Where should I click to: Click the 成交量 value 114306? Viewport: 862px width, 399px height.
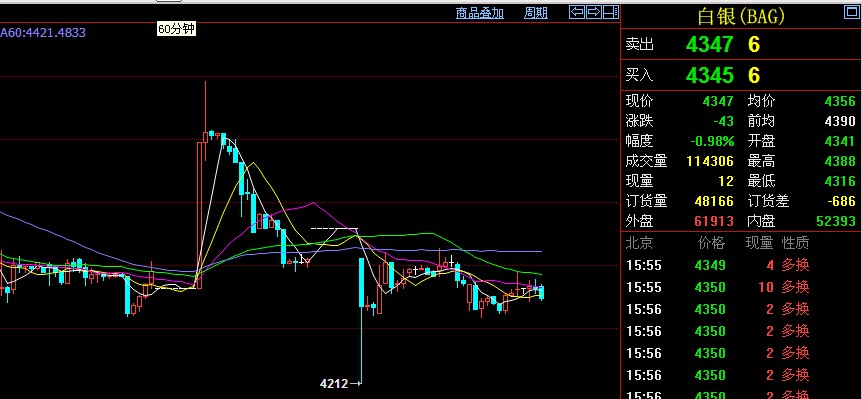click(710, 161)
